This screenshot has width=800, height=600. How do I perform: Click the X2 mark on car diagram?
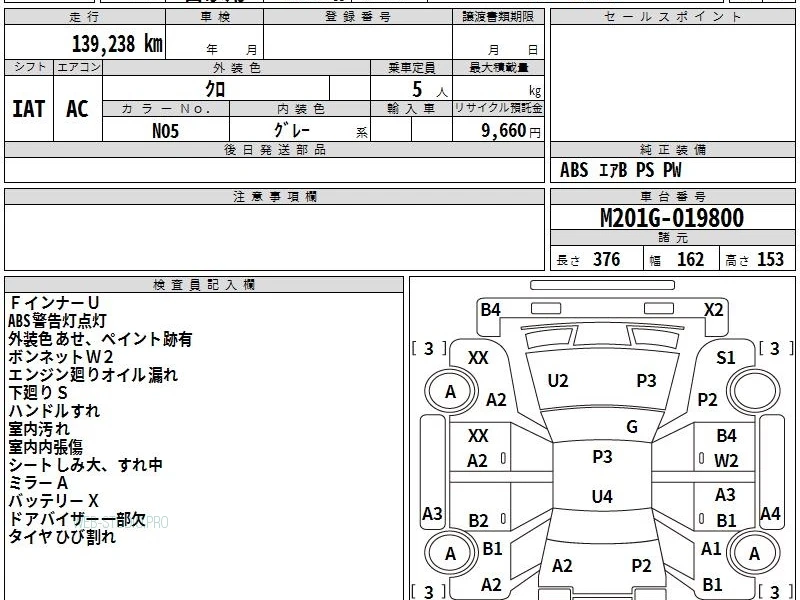click(x=714, y=310)
